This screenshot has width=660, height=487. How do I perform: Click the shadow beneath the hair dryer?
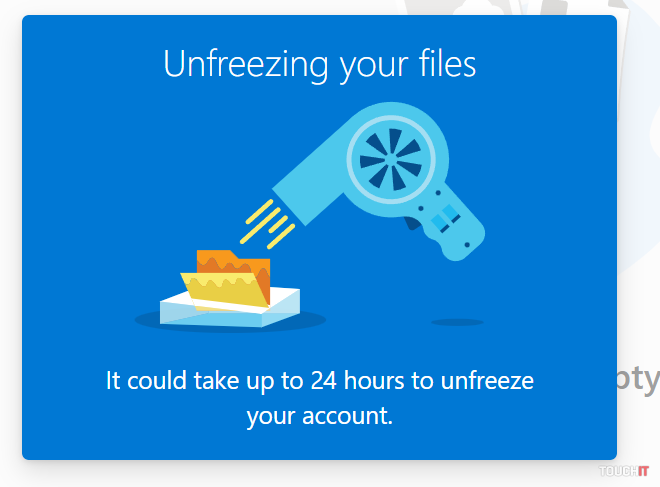tap(457, 322)
